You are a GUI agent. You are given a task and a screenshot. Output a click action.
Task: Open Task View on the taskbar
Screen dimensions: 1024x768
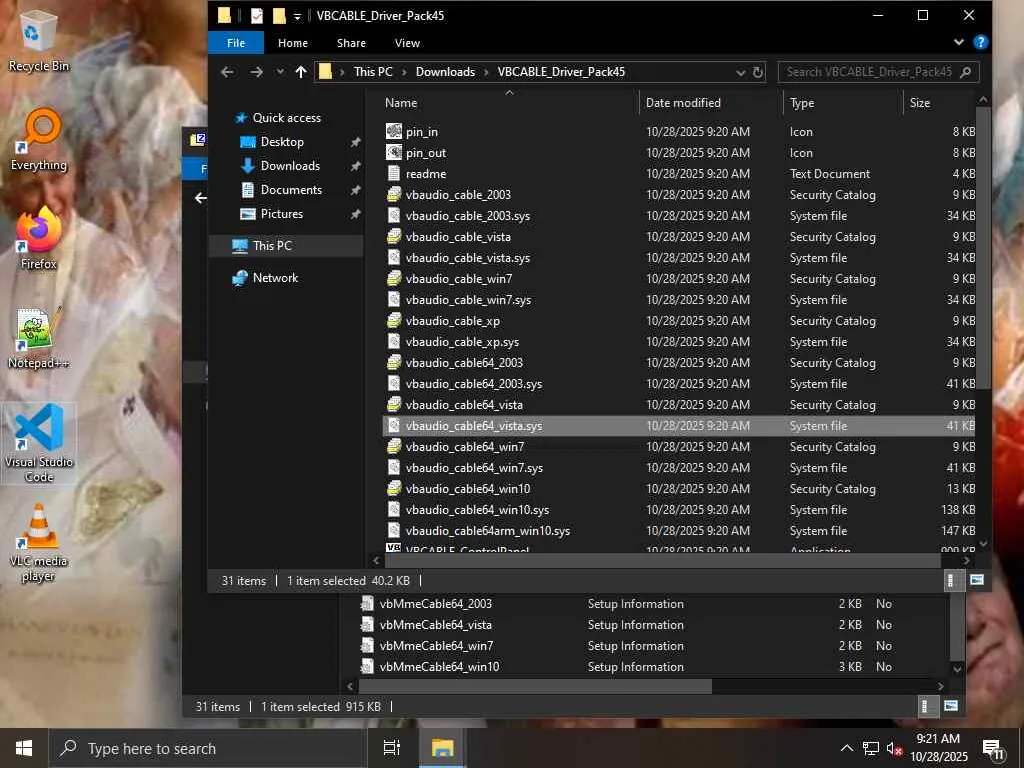[392, 748]
